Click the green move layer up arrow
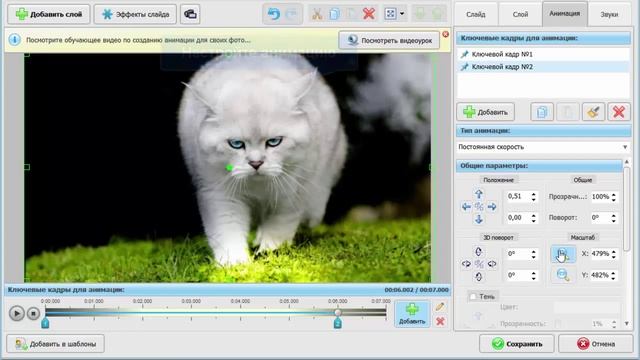 coord(437,14)
